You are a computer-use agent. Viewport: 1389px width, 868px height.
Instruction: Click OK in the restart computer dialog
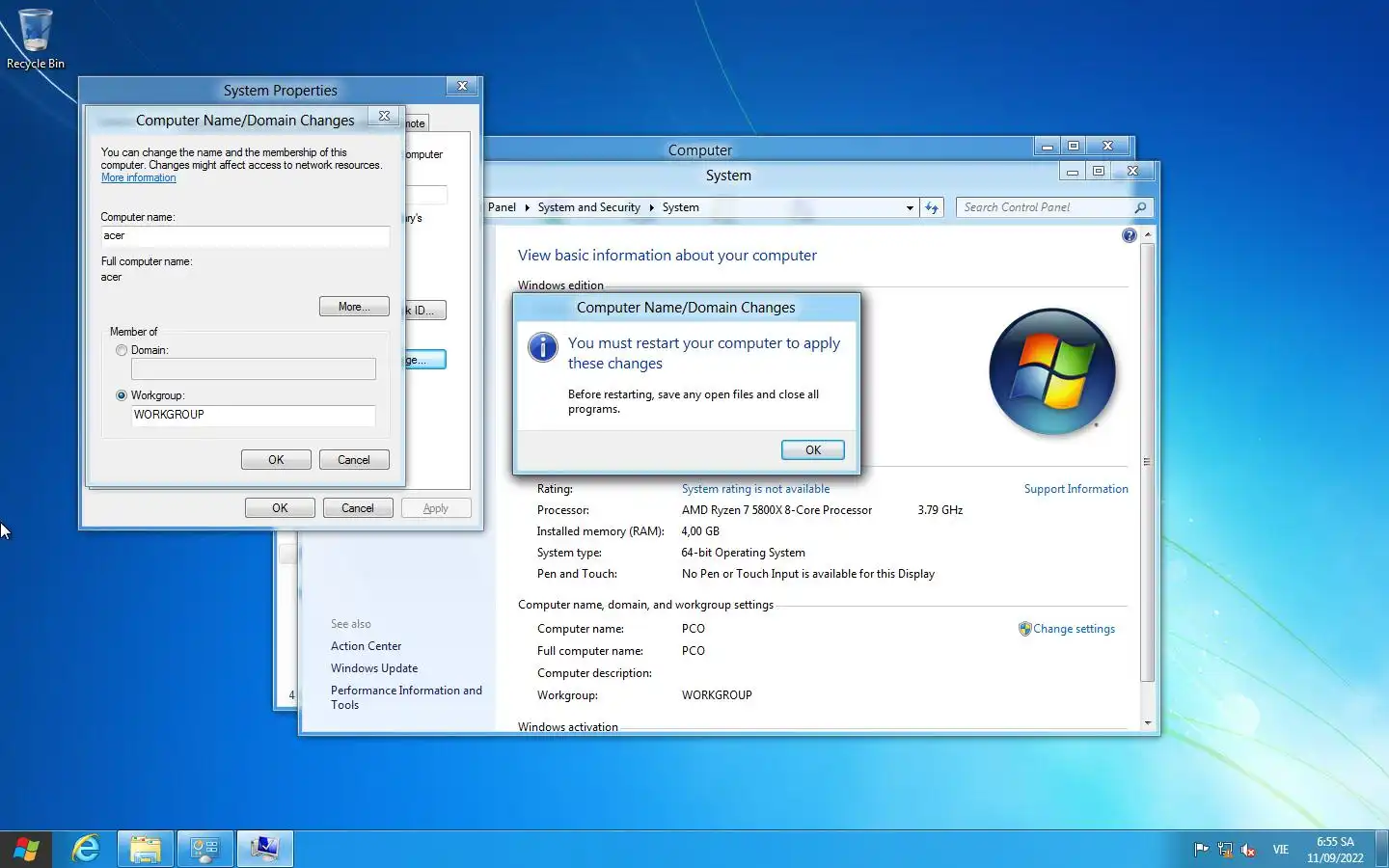point(813,449)
